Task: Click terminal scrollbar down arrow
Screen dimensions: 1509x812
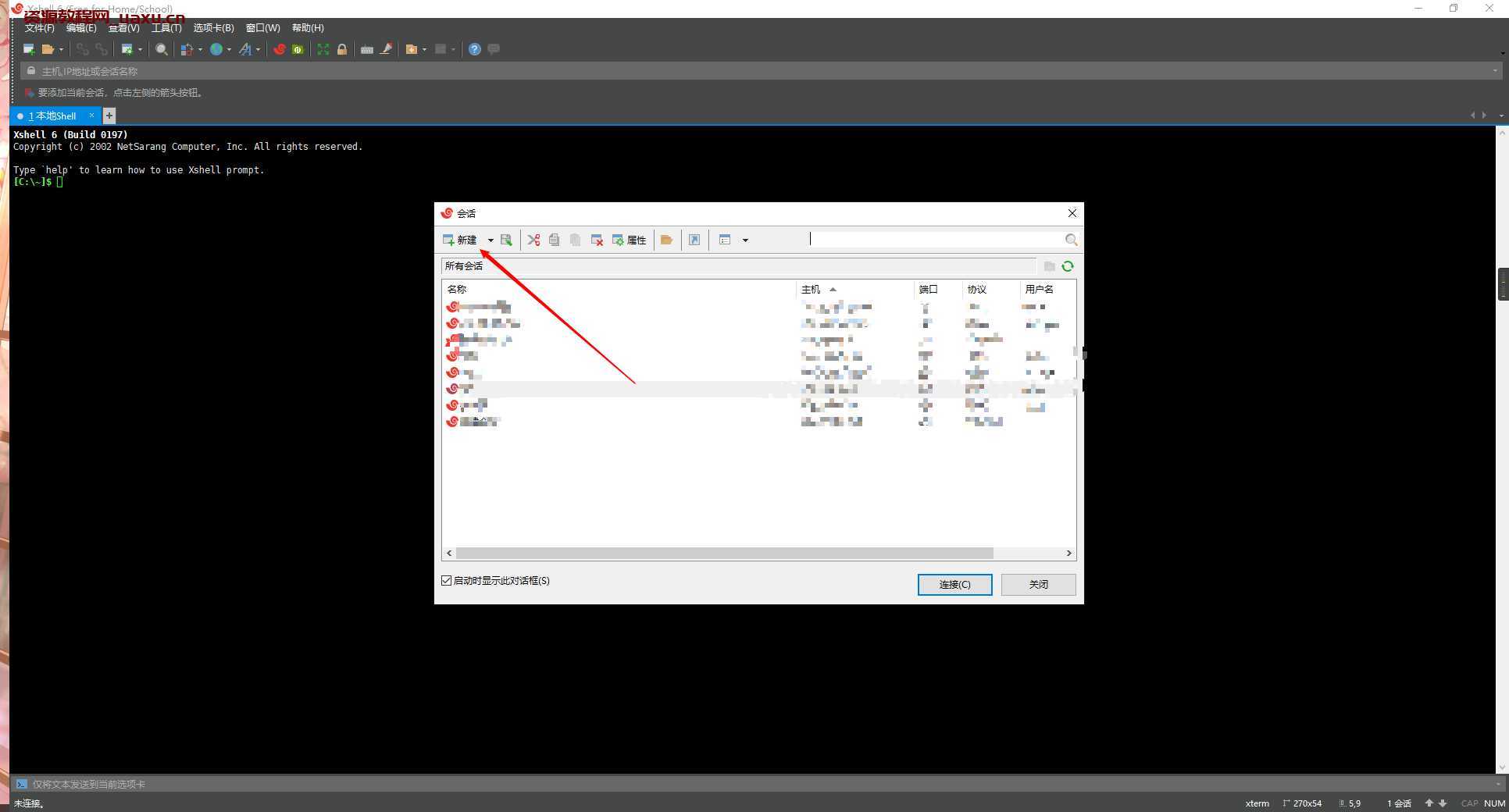Action: 1502,767
